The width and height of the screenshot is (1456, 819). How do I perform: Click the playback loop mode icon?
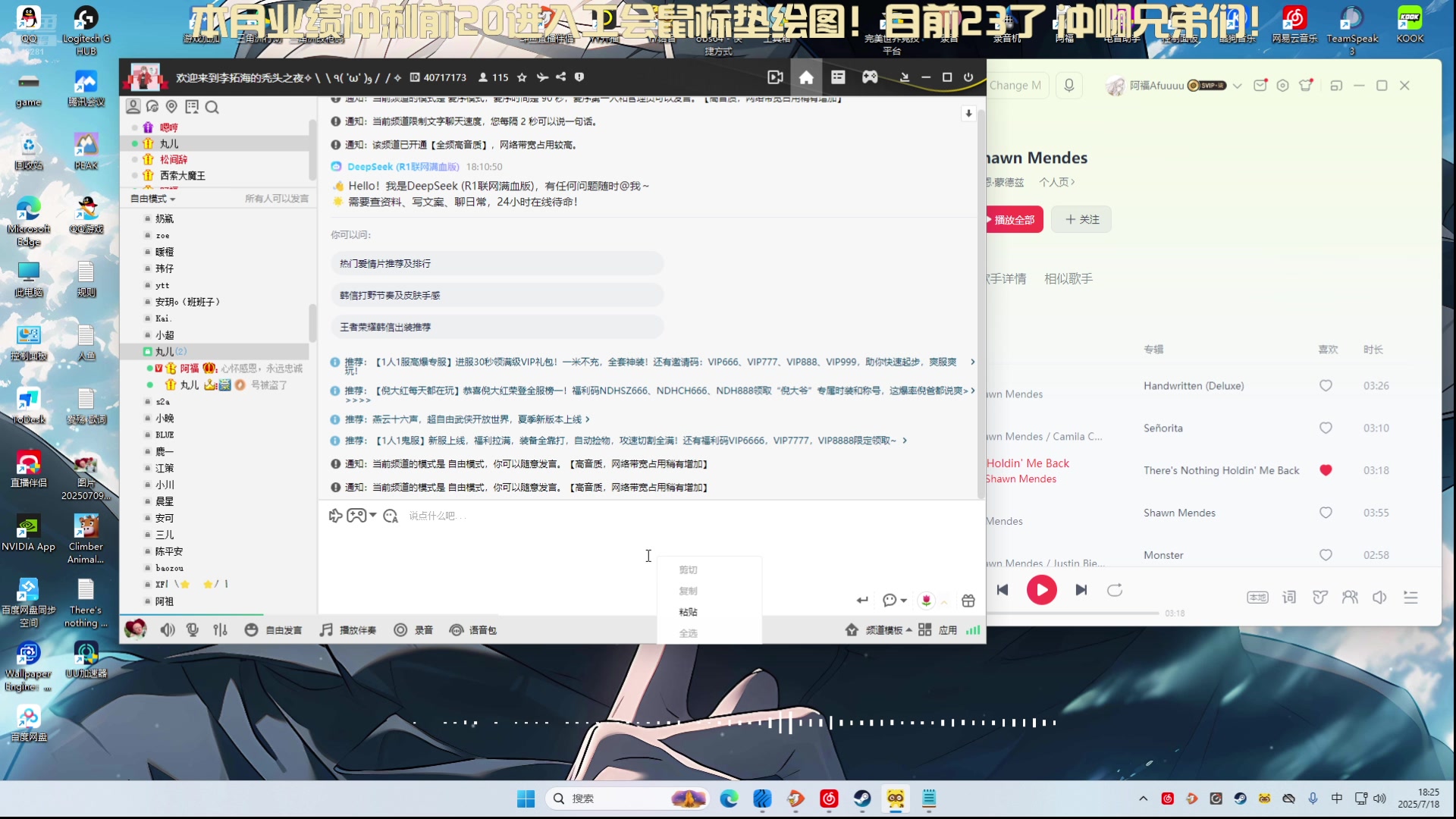1115,590
